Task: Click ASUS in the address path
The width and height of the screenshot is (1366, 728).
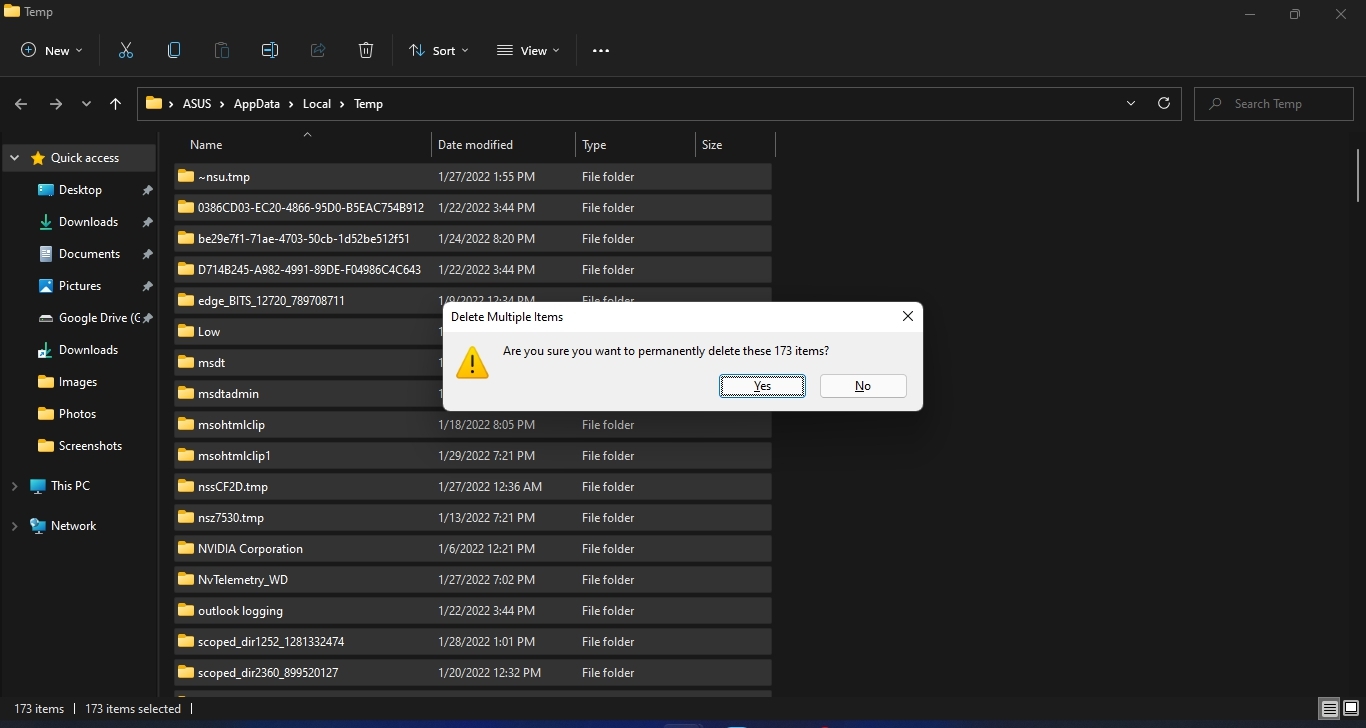Action: coord(197,104)
